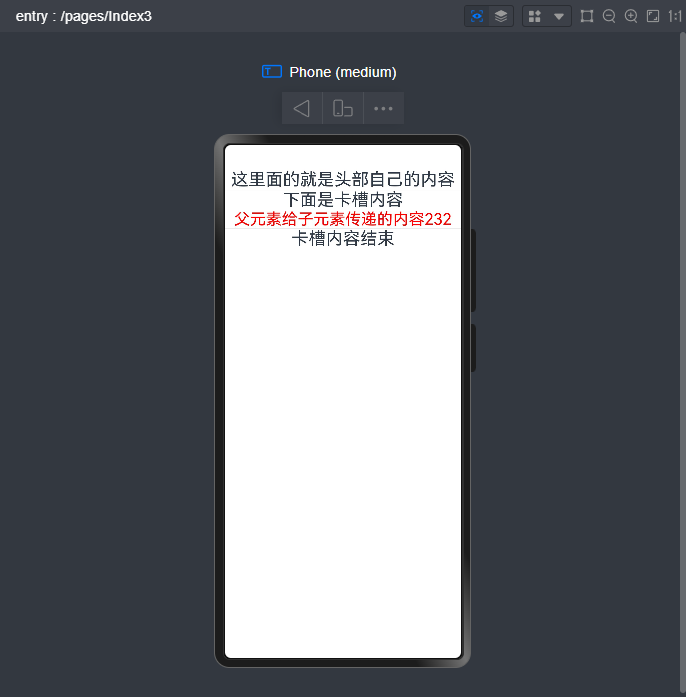This screenshot has width=686, height=697.
Task: Toggle the component inspector eye icon
Action: coord(477,16)
